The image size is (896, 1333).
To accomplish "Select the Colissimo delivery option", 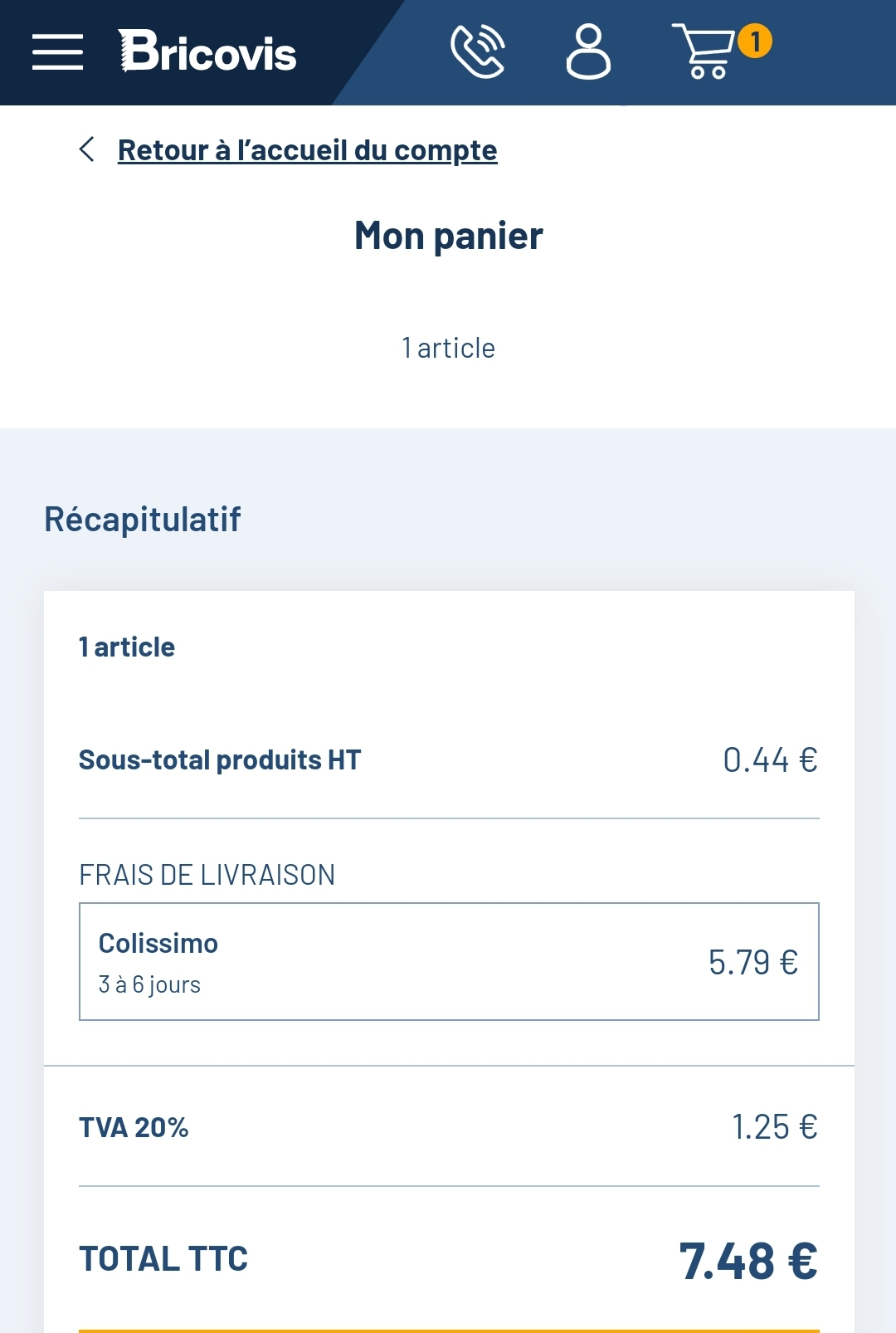I will [x=448, y=961].
